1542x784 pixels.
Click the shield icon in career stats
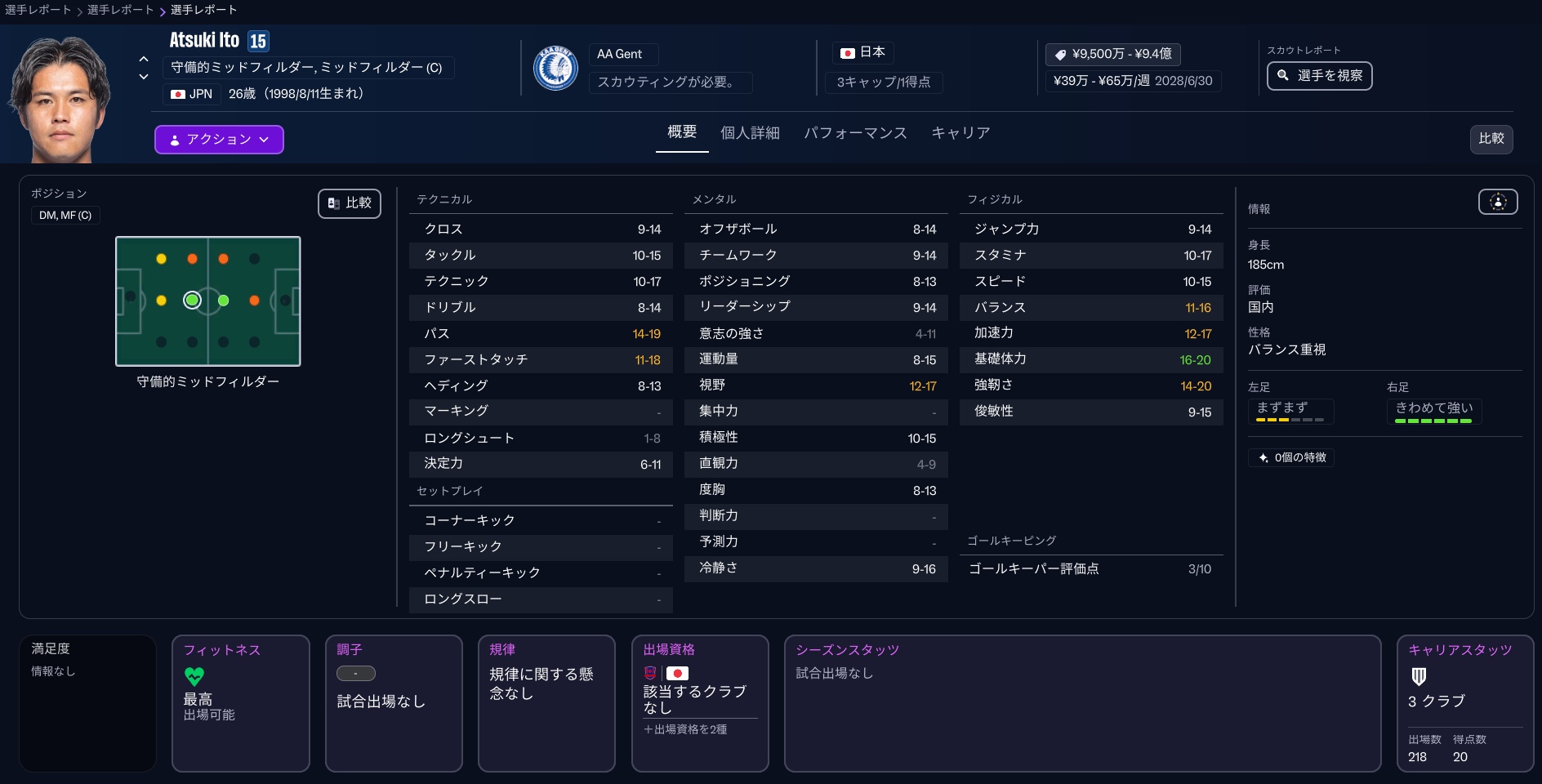tap(1419, 676)
